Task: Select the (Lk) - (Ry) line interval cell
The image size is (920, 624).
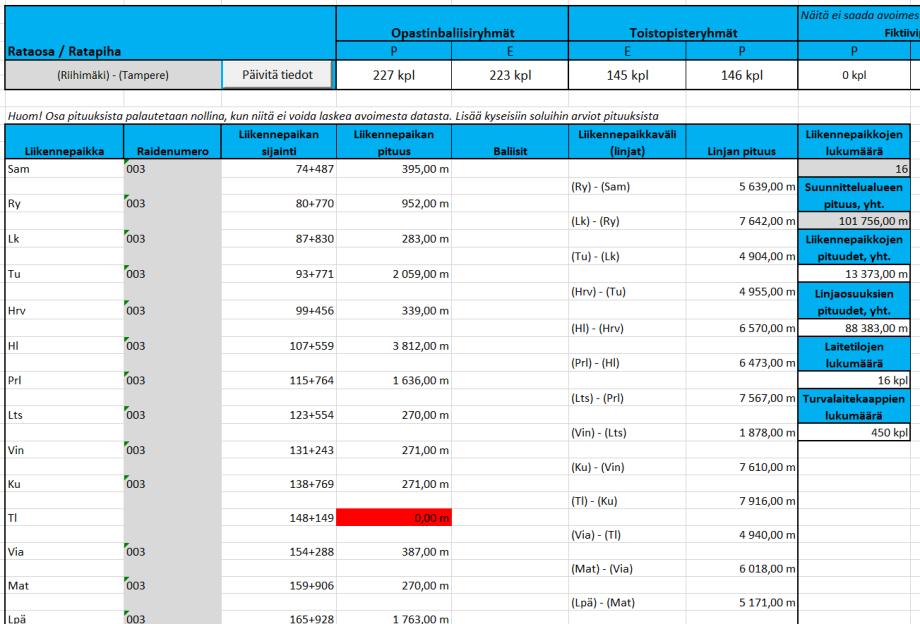Action: (627, 221)
